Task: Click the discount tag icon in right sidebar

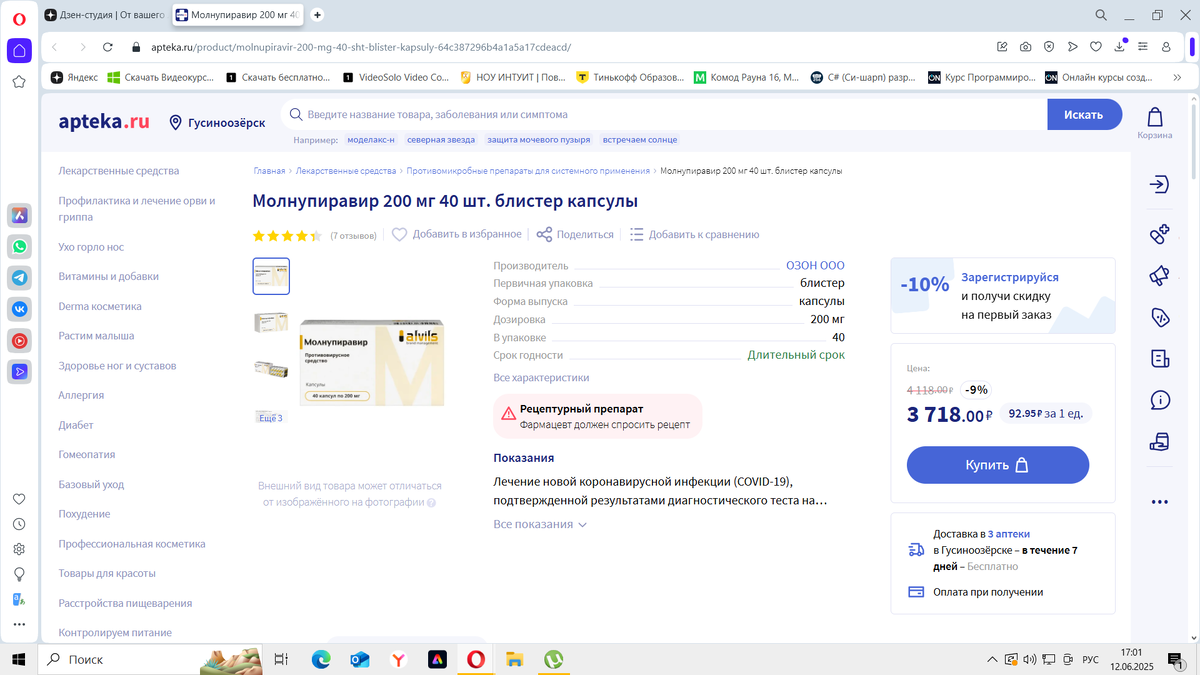Action: point(1159,317)
